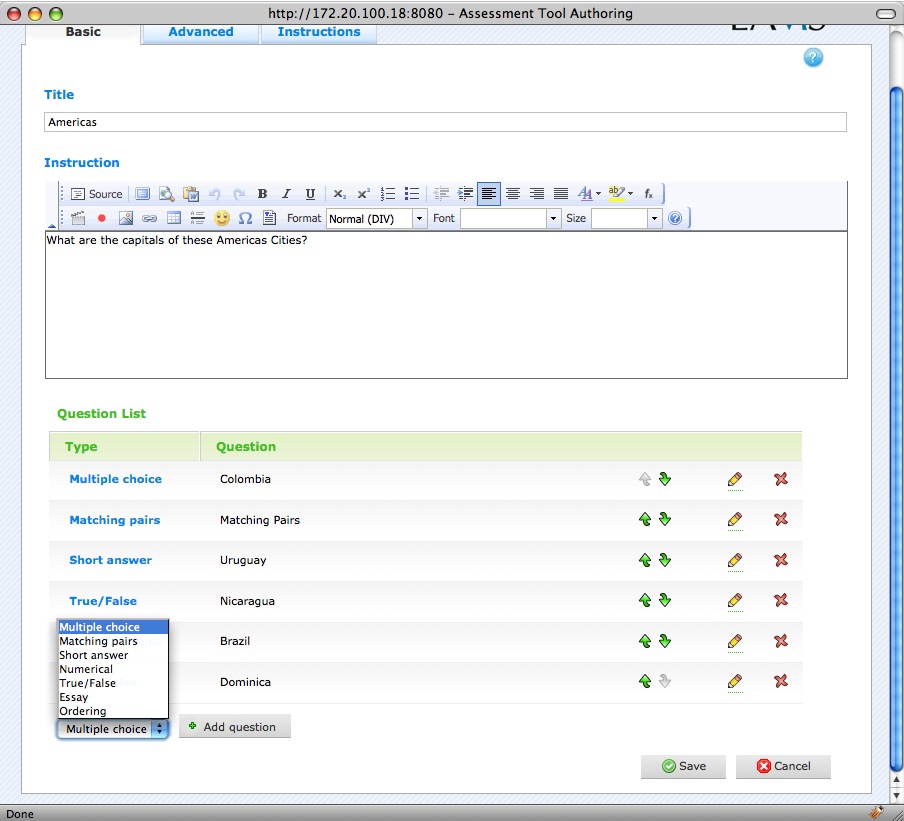Click the Paste from Word icon
904x821 pixels.
[191, 194]
